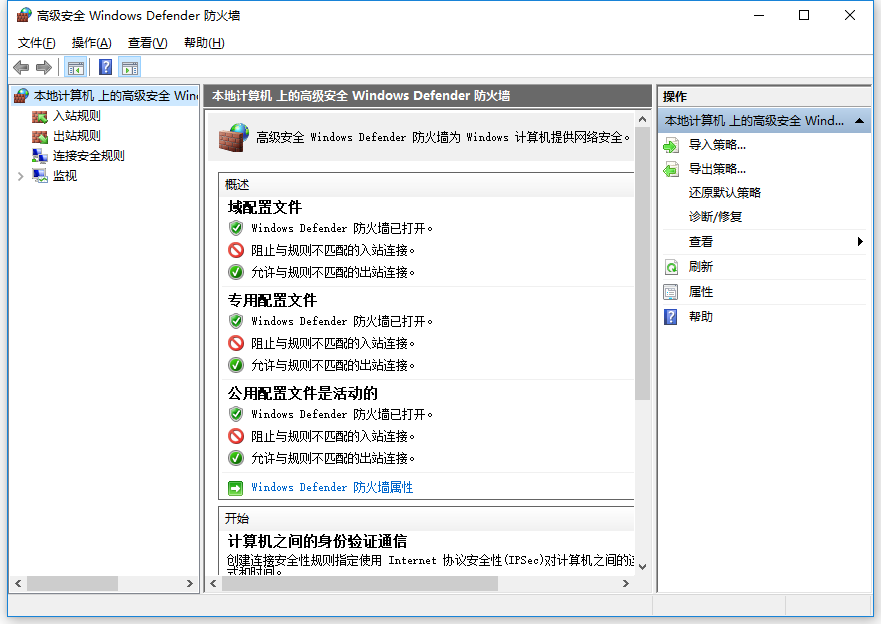Image resolution: width=881 pixels, height=624 pixels.
Task: Open the 文件(F) menu
Action: pos(37,43)
